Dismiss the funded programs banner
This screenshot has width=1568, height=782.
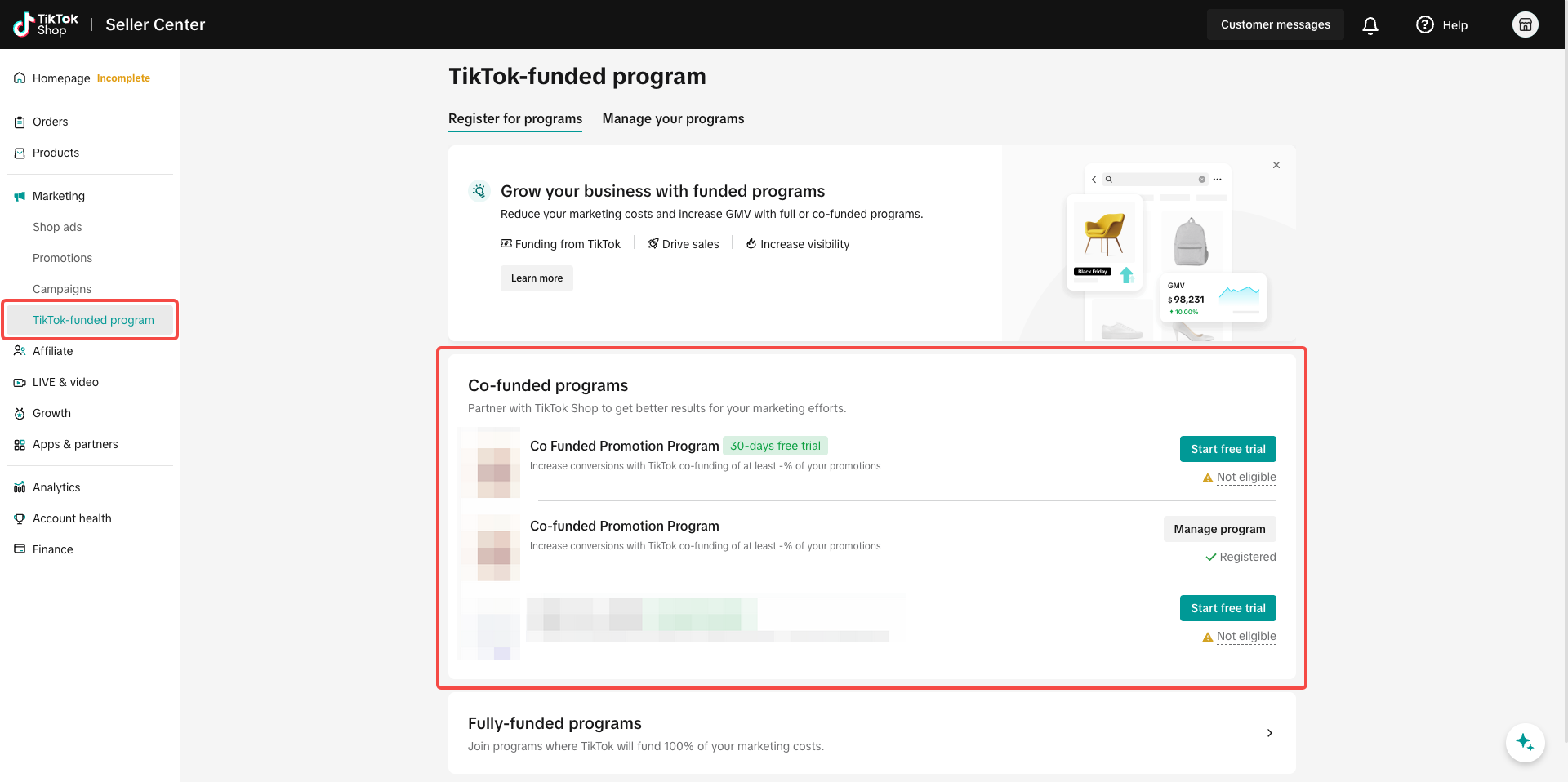1276,165
